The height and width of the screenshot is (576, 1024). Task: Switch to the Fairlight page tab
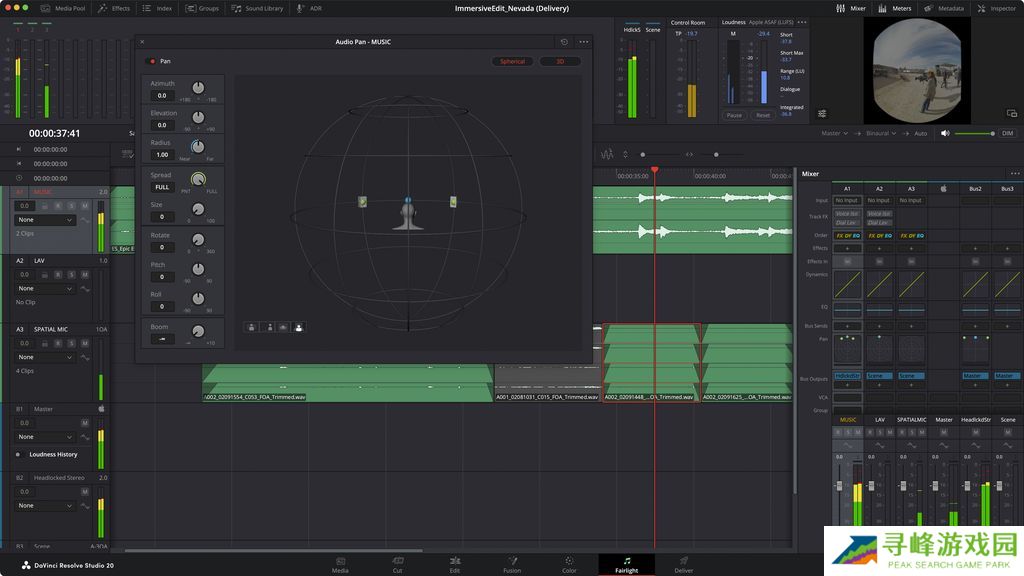627,565
